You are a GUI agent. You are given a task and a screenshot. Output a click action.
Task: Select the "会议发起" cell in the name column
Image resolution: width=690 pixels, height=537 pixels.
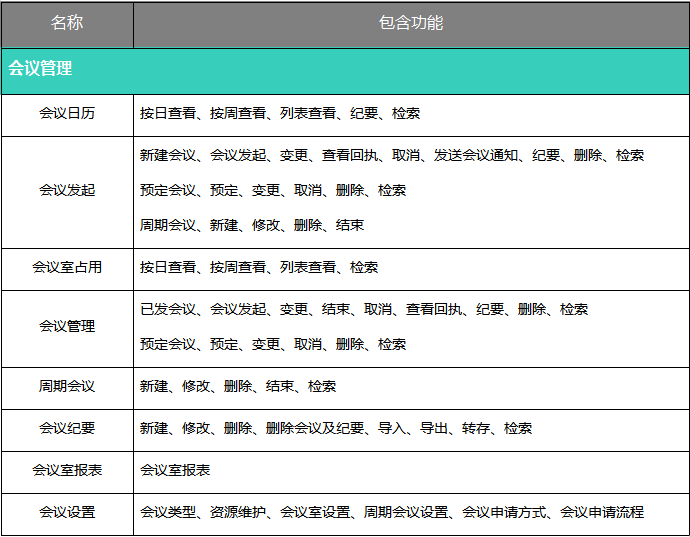(x=67, y=190)
